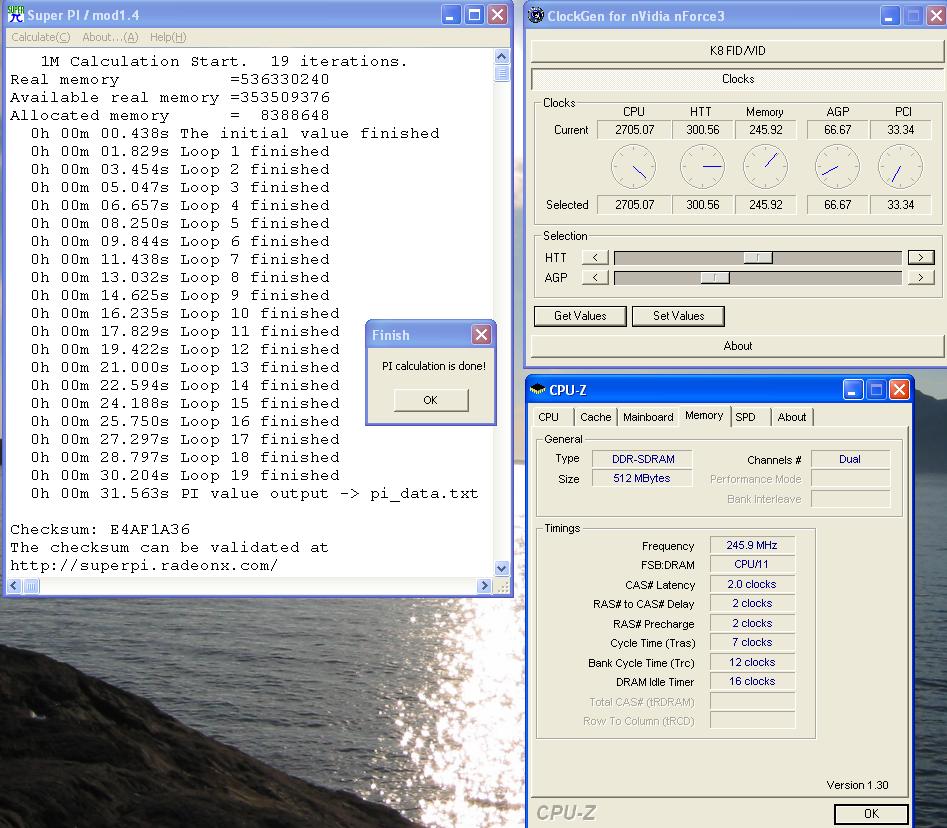Click scroll up arrow in Super PI
The width and height of the screenshot is (947, 828).
point(501,57)
